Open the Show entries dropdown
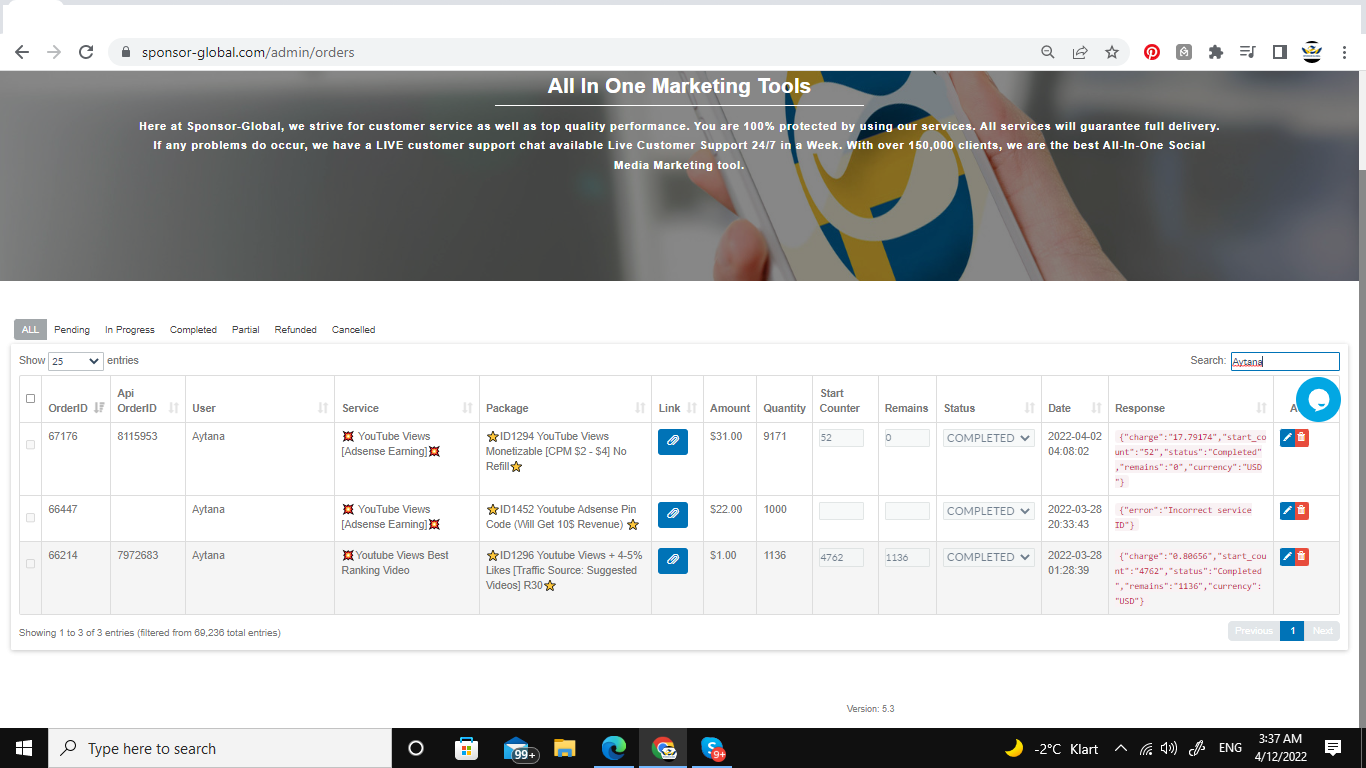1366x768 pixels. (x=75, y=361)
